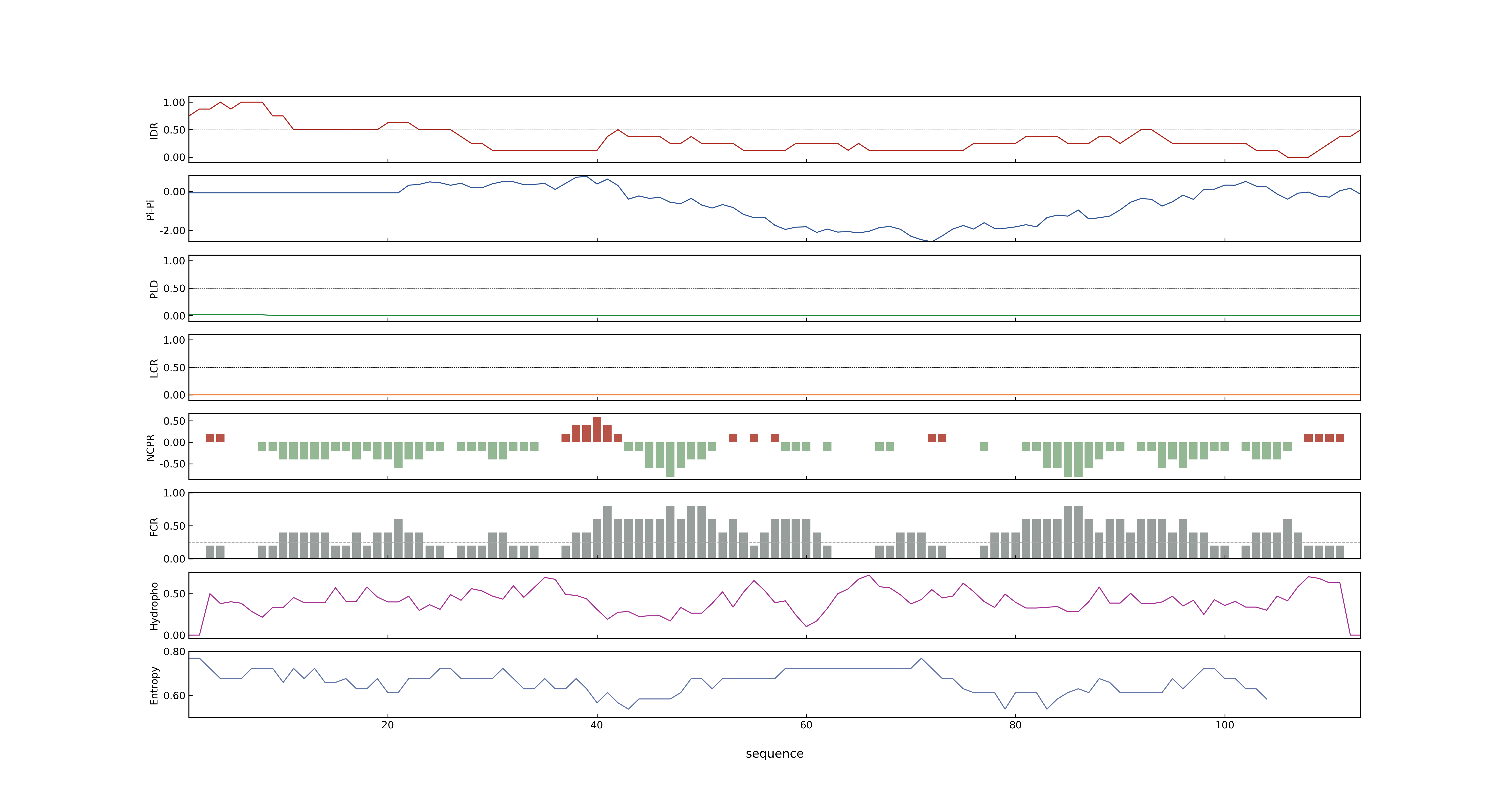This screenshot has width=1512, height=806.
Task: Click the tallest red NCPR bar near 40
Action: coord(597,429)
